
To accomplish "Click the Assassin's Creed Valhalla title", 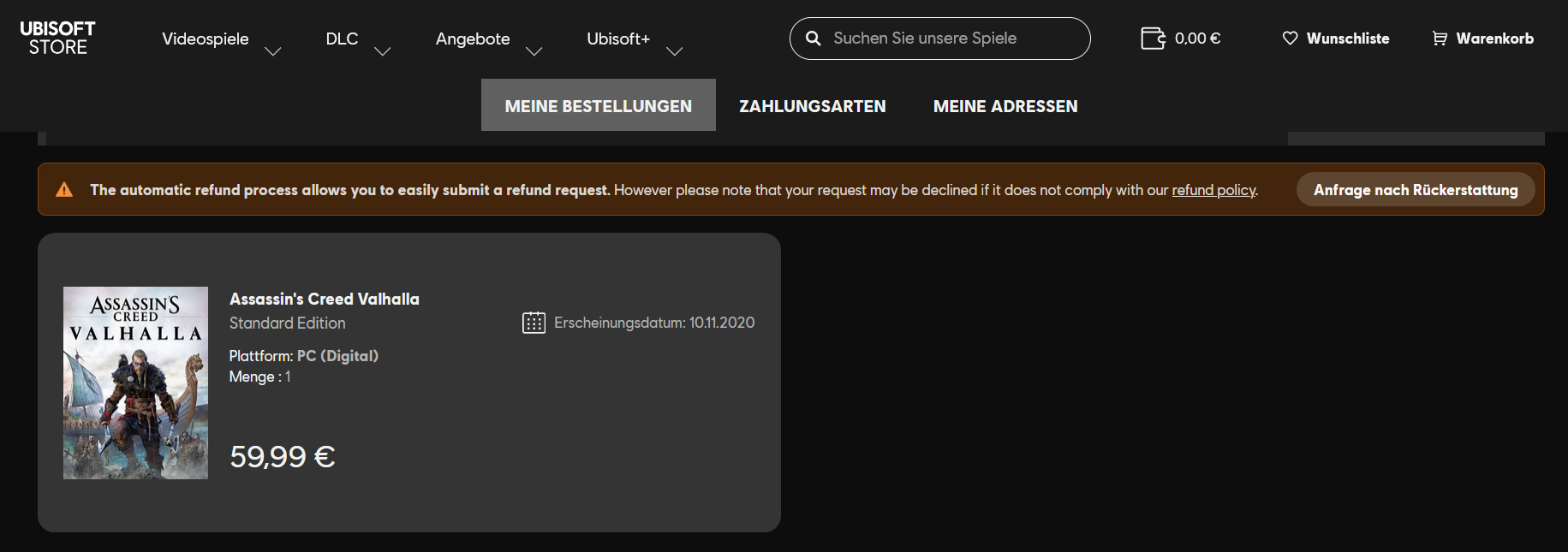I will (x=325, y=299).
